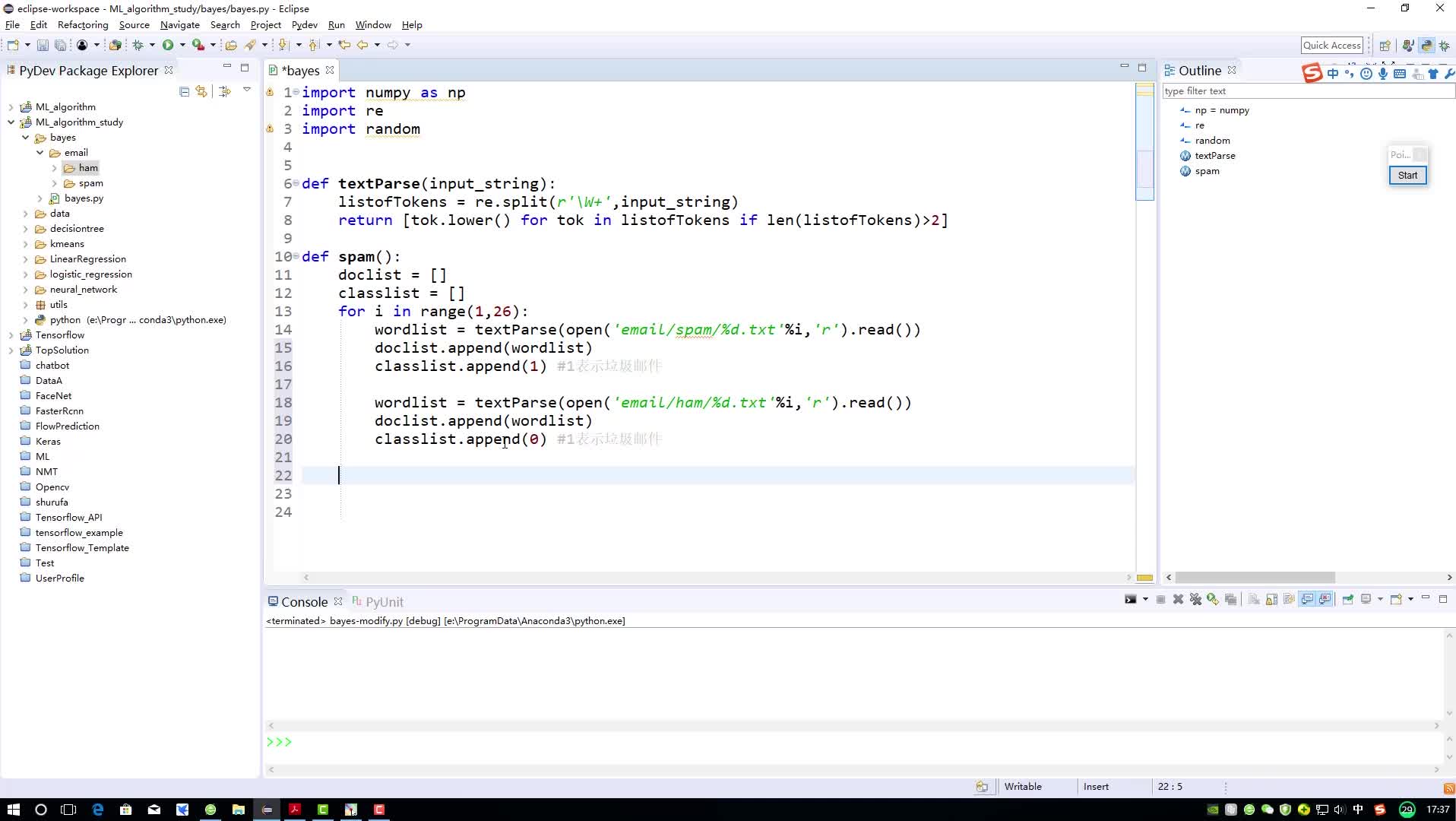The width and height of the screenshot is (1456, 821).
Task: Select bayes.py in Package Explorer
Action: point(84,198)
